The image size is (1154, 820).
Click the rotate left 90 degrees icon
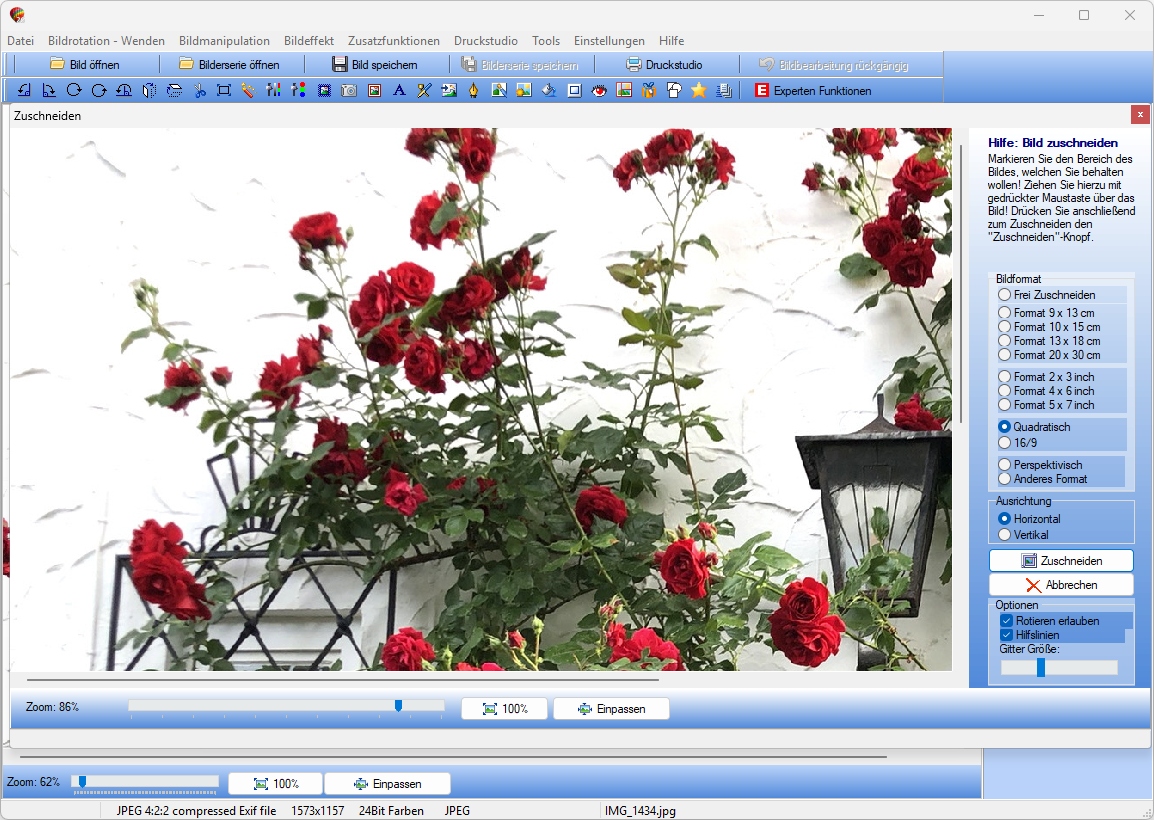pos(24,91)
